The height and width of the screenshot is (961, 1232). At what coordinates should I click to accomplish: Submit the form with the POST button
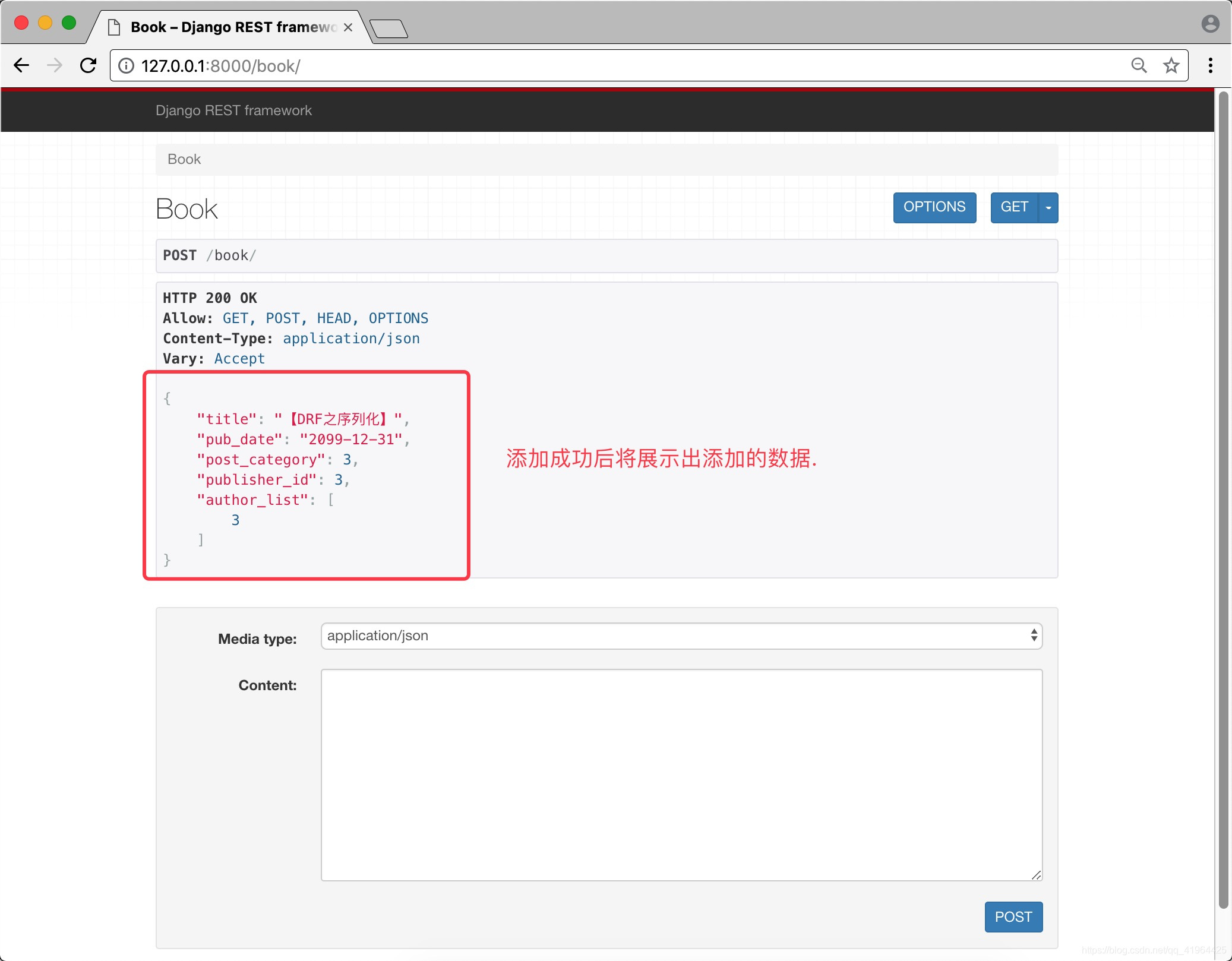[x=1013, y=917]
